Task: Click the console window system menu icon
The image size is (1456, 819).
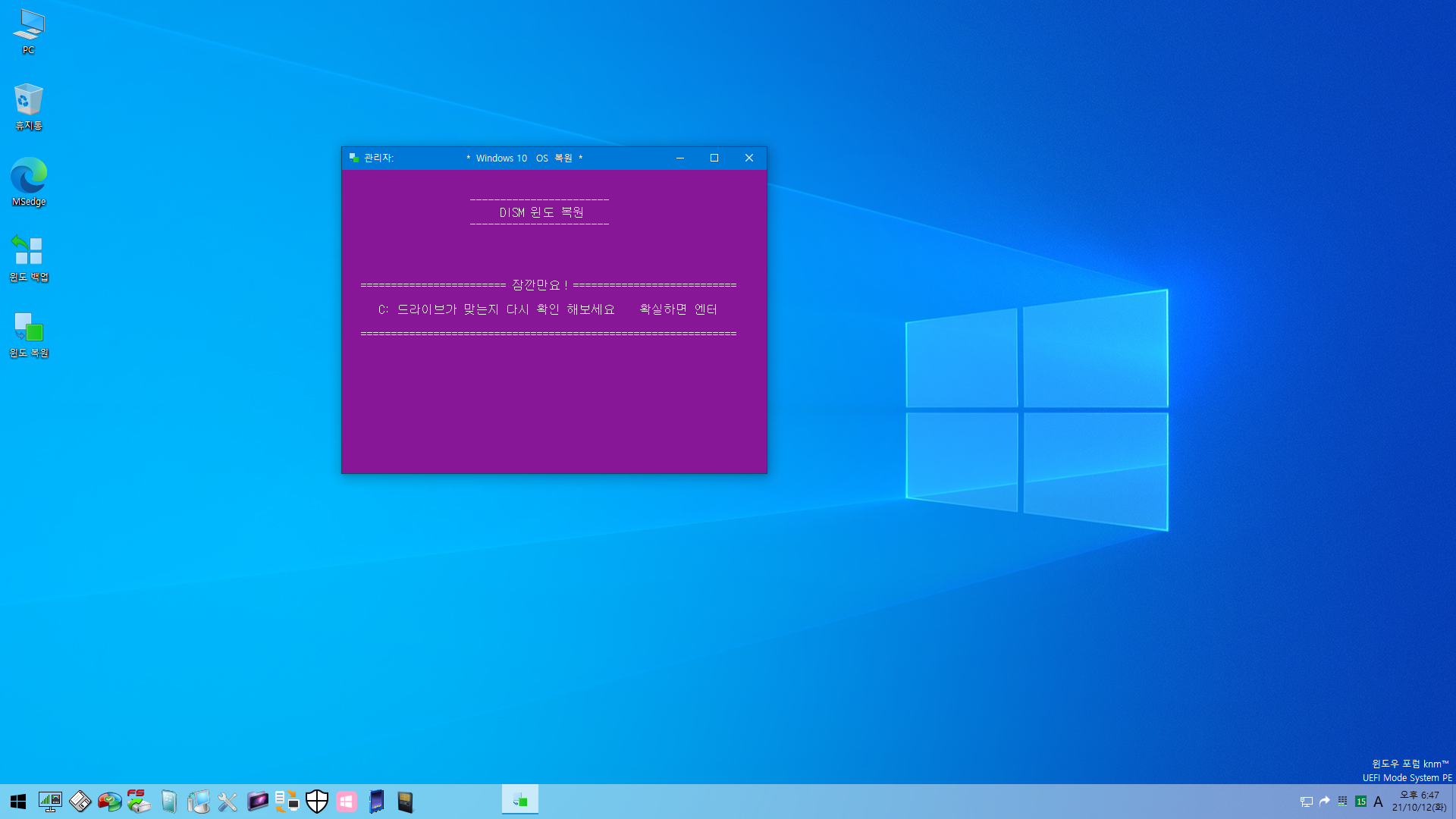Action: click(353, 158)
